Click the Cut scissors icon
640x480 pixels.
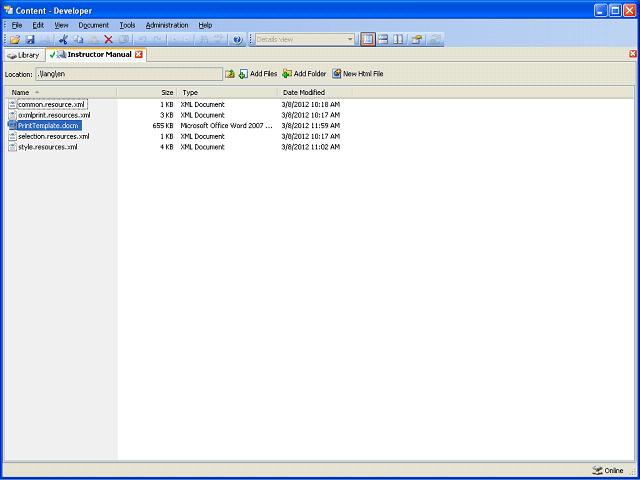coord(63,40)
